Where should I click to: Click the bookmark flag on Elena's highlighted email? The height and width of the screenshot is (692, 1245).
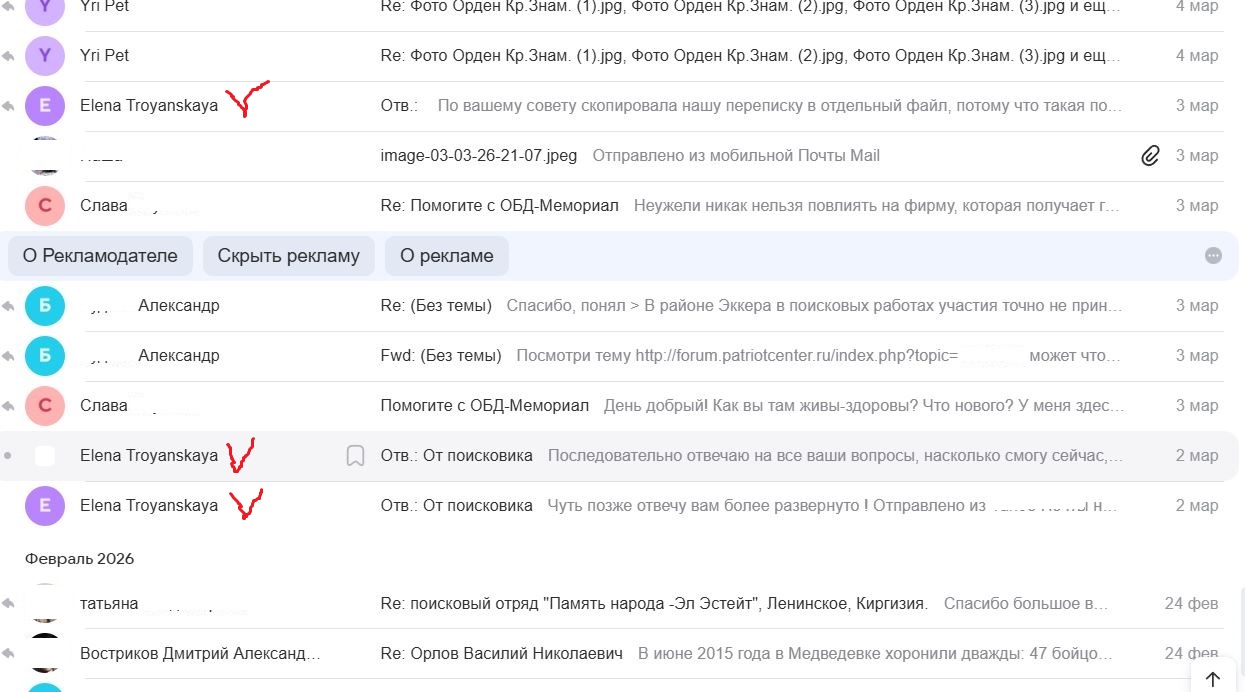click(x=354, y=456)
